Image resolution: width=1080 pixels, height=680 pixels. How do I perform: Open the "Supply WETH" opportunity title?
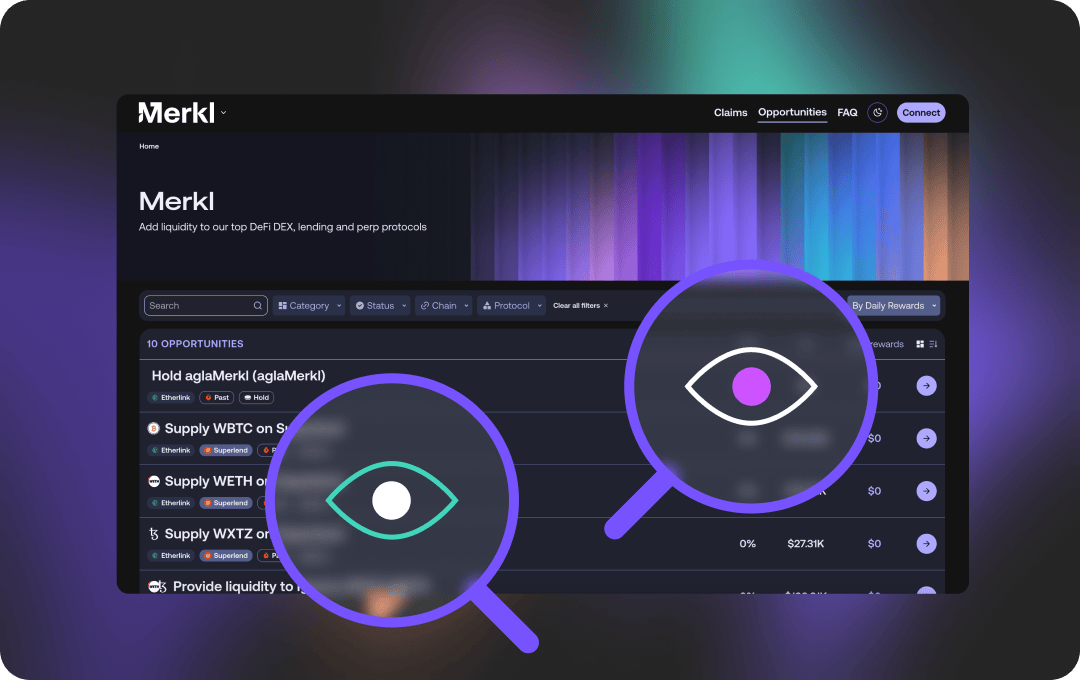pos(216,481)
